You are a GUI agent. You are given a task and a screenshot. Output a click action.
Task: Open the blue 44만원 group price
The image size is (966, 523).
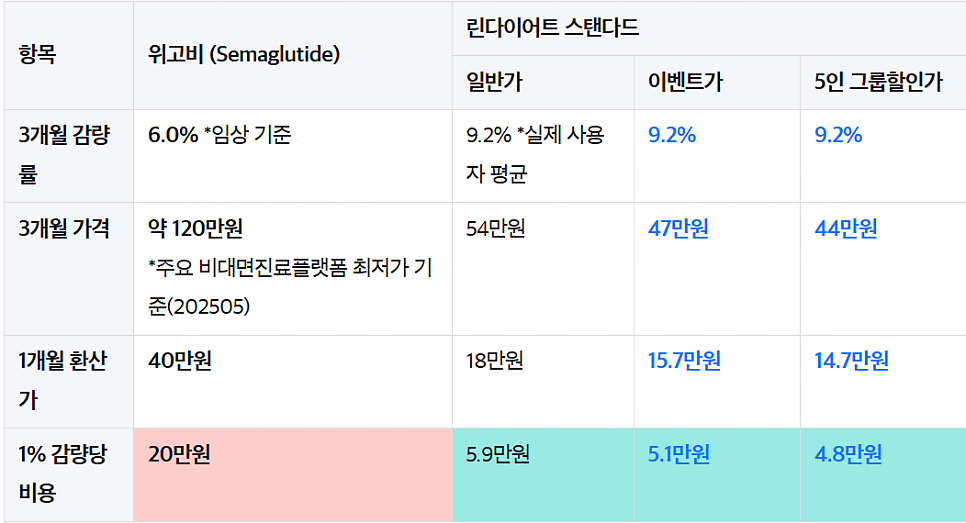pos(845,229)
